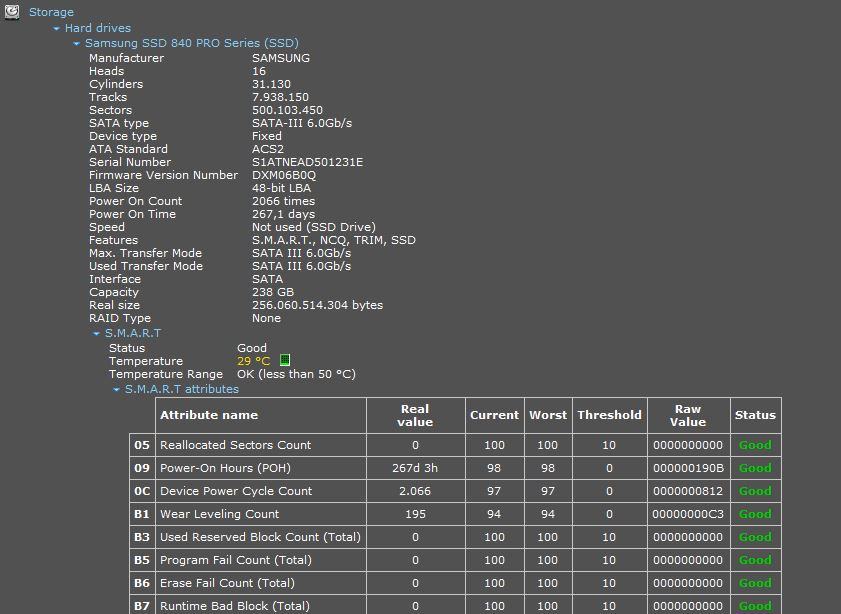Collapse the S.M.A.R.T attributes arrow

pos(116,389)
